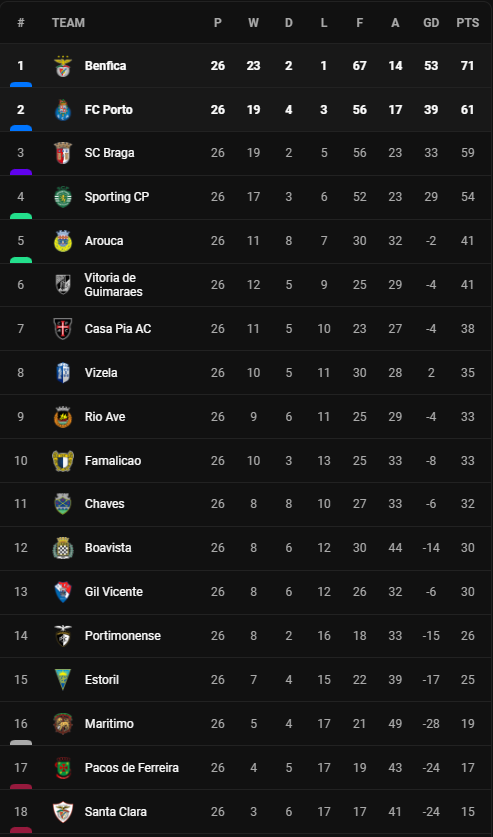Screen dimensions: 493x837
Task: Click the SC Braga team badge
Action: coord(63,153)
